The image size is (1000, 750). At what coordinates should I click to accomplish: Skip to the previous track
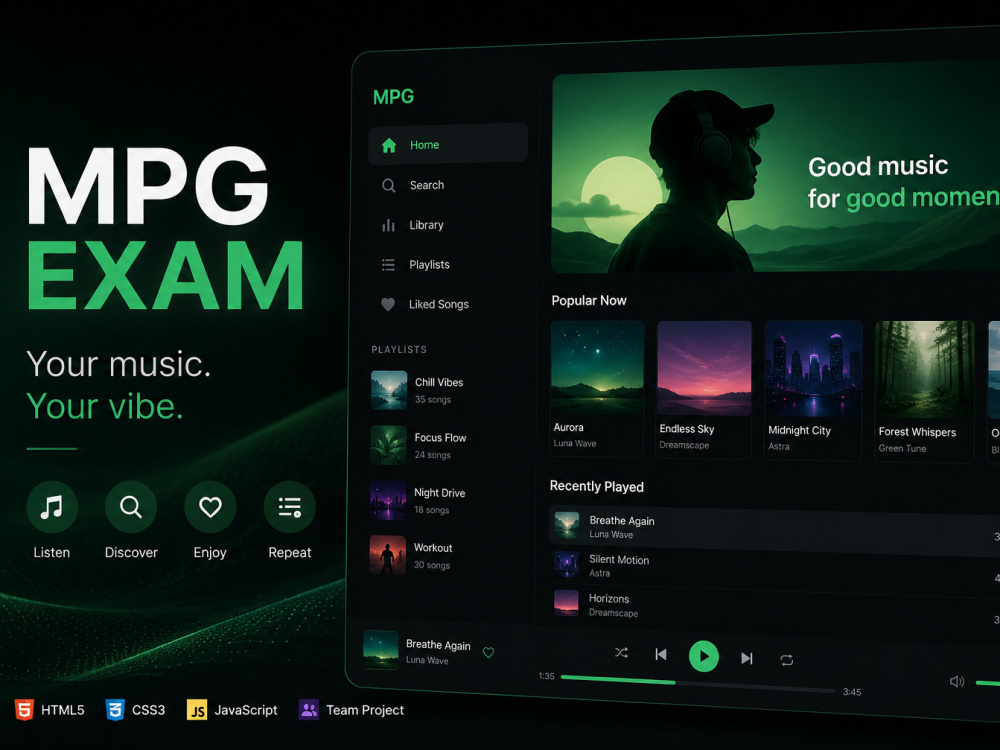(661, 654)
